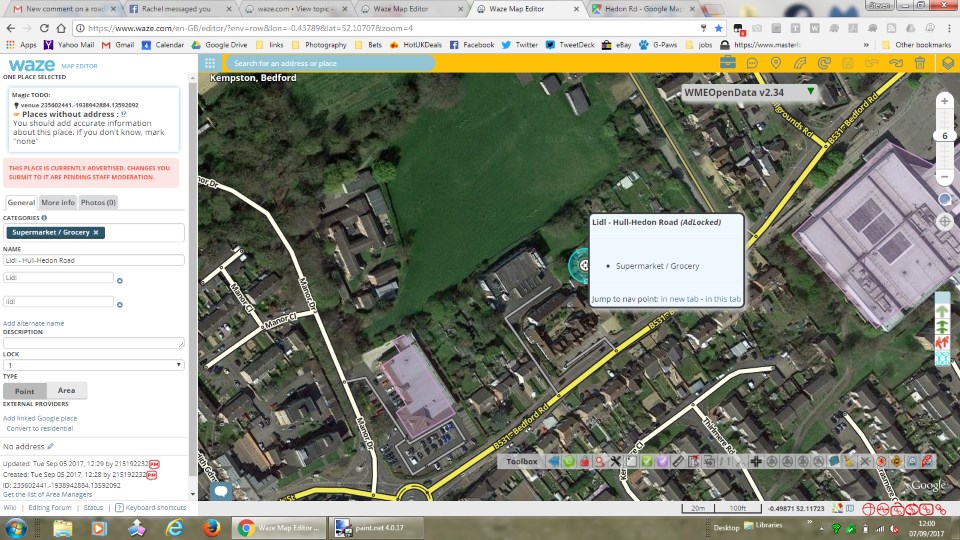960x540 pixels.
Task: Select the Point place type
Action: (x=25, y=391)
